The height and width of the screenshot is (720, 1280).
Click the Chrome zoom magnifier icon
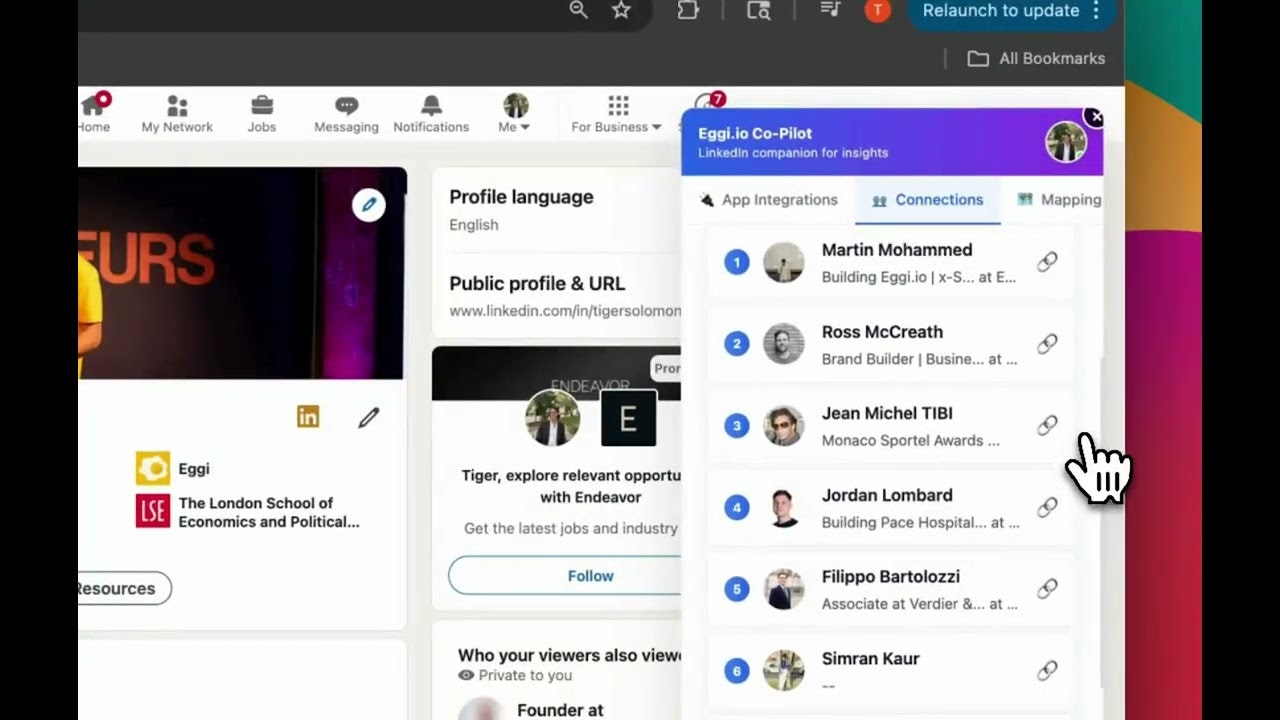coord(579,10)
